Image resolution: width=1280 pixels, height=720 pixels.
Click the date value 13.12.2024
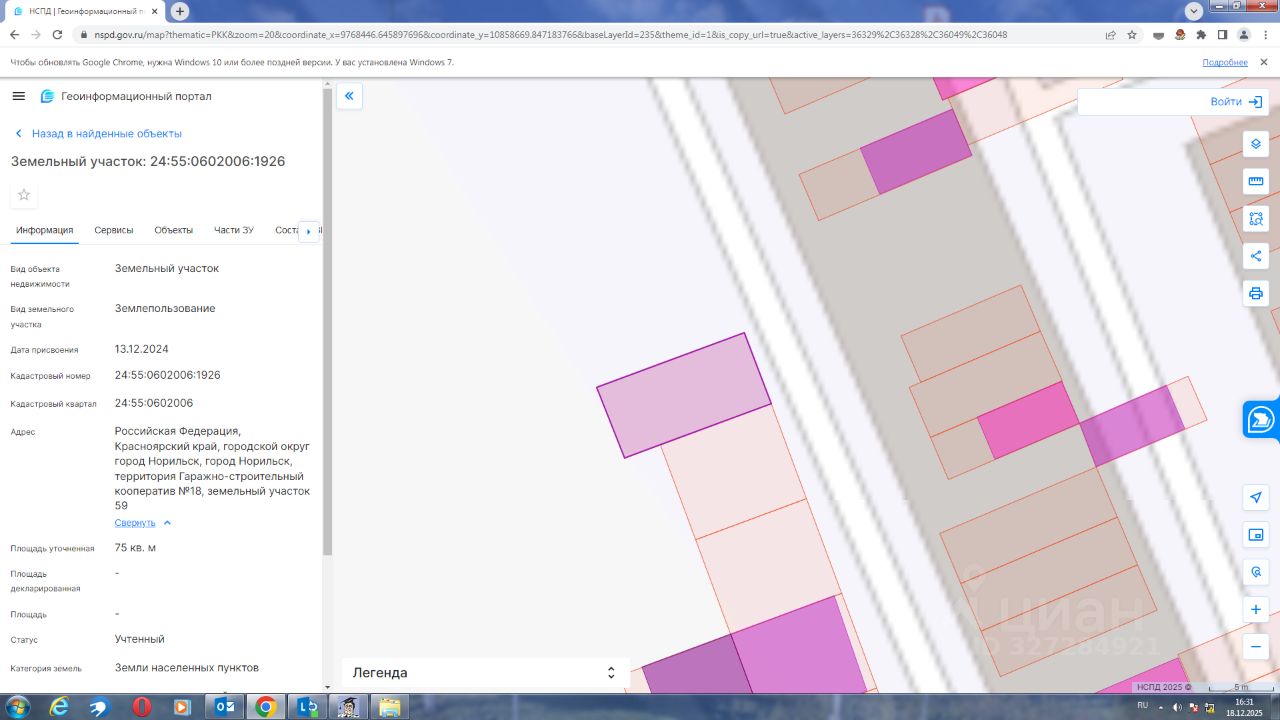click(142, 349)
